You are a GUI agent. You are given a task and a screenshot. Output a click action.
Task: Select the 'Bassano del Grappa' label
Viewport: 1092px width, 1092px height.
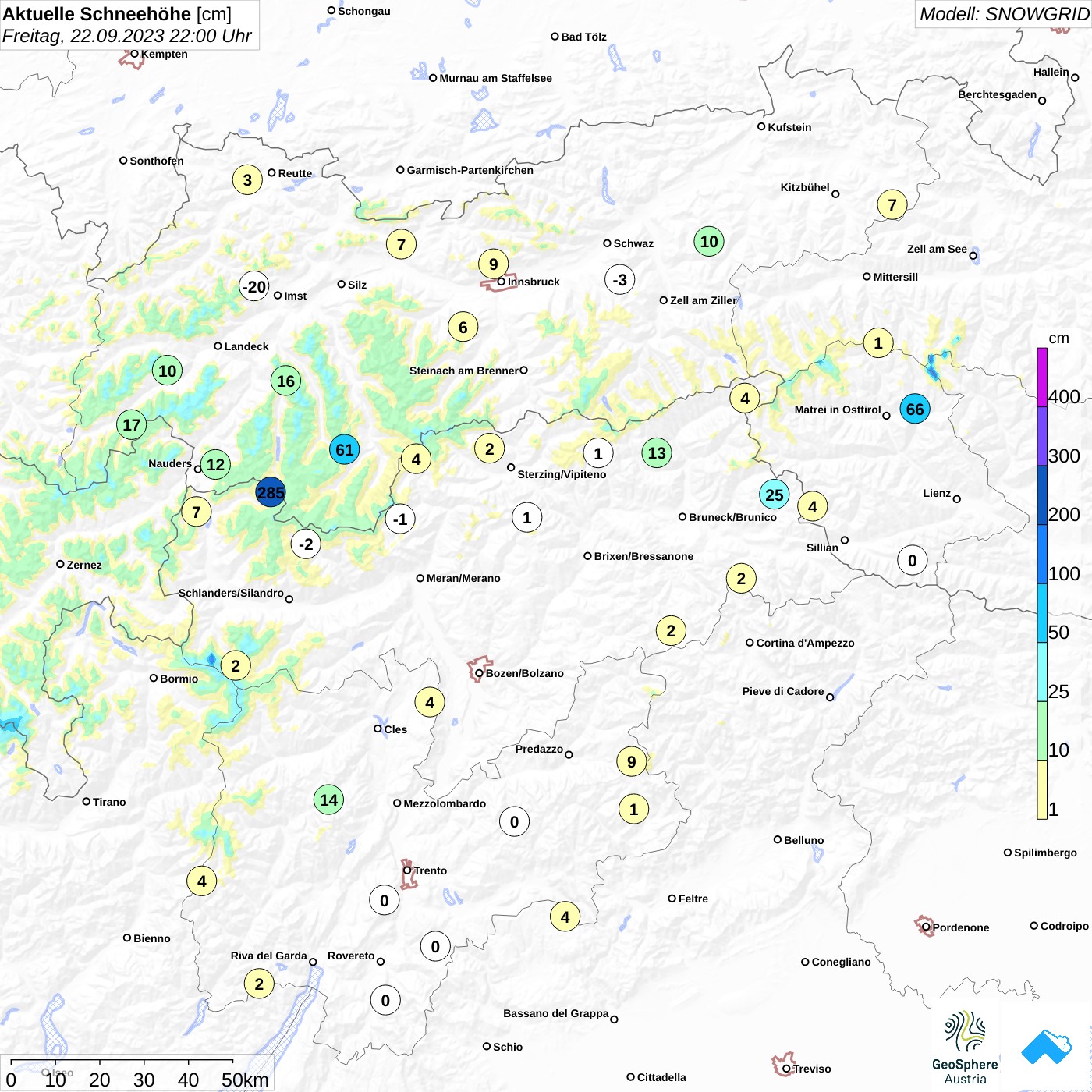[556, 1014]
